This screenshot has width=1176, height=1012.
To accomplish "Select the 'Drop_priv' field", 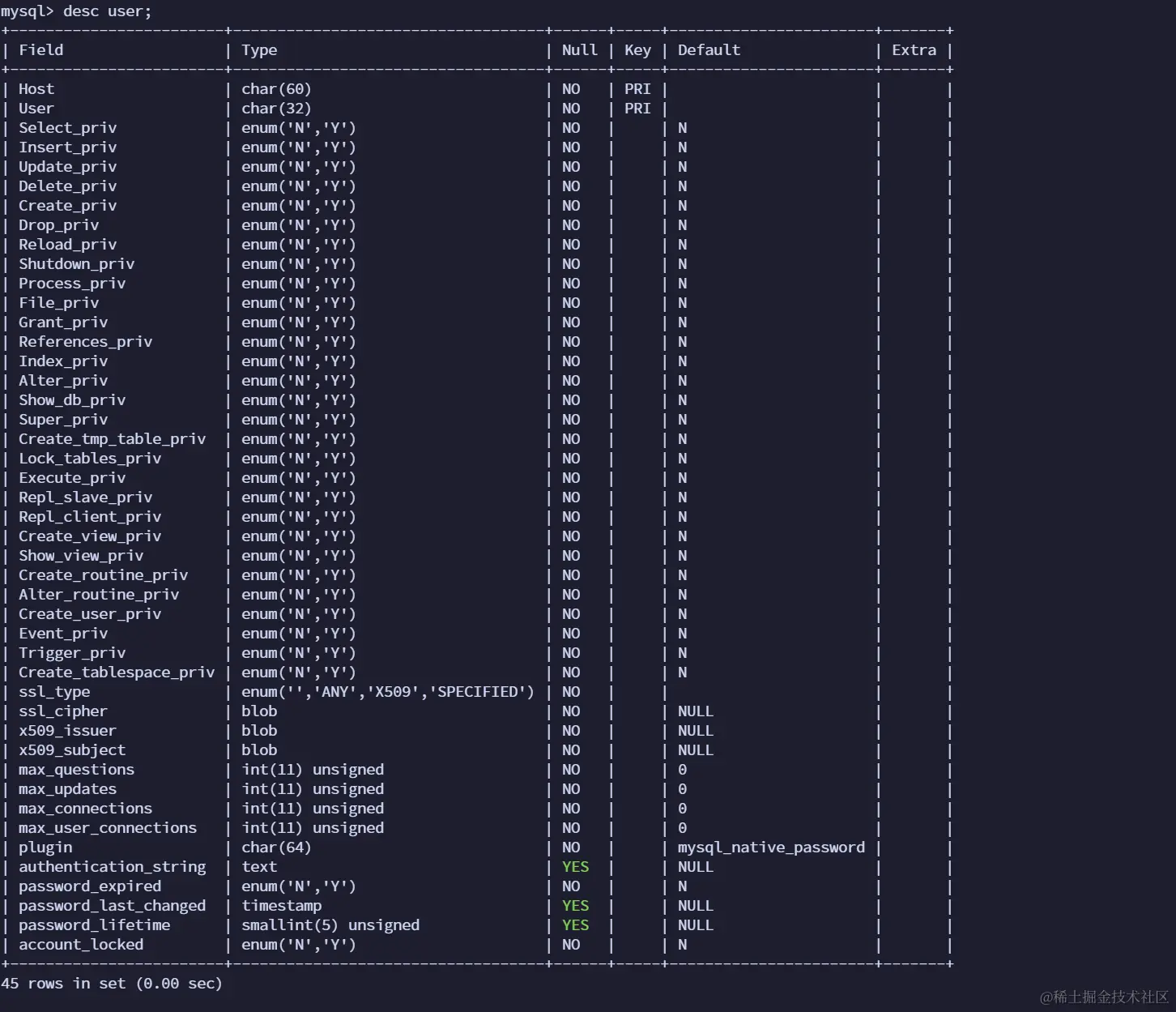I will (x=59, y=225).
